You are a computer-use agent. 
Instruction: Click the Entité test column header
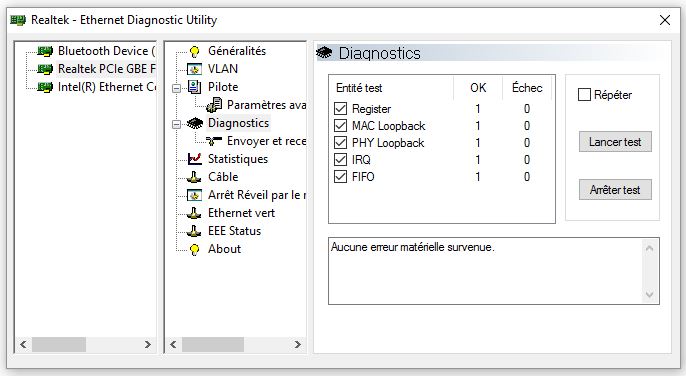coord(392,88)
